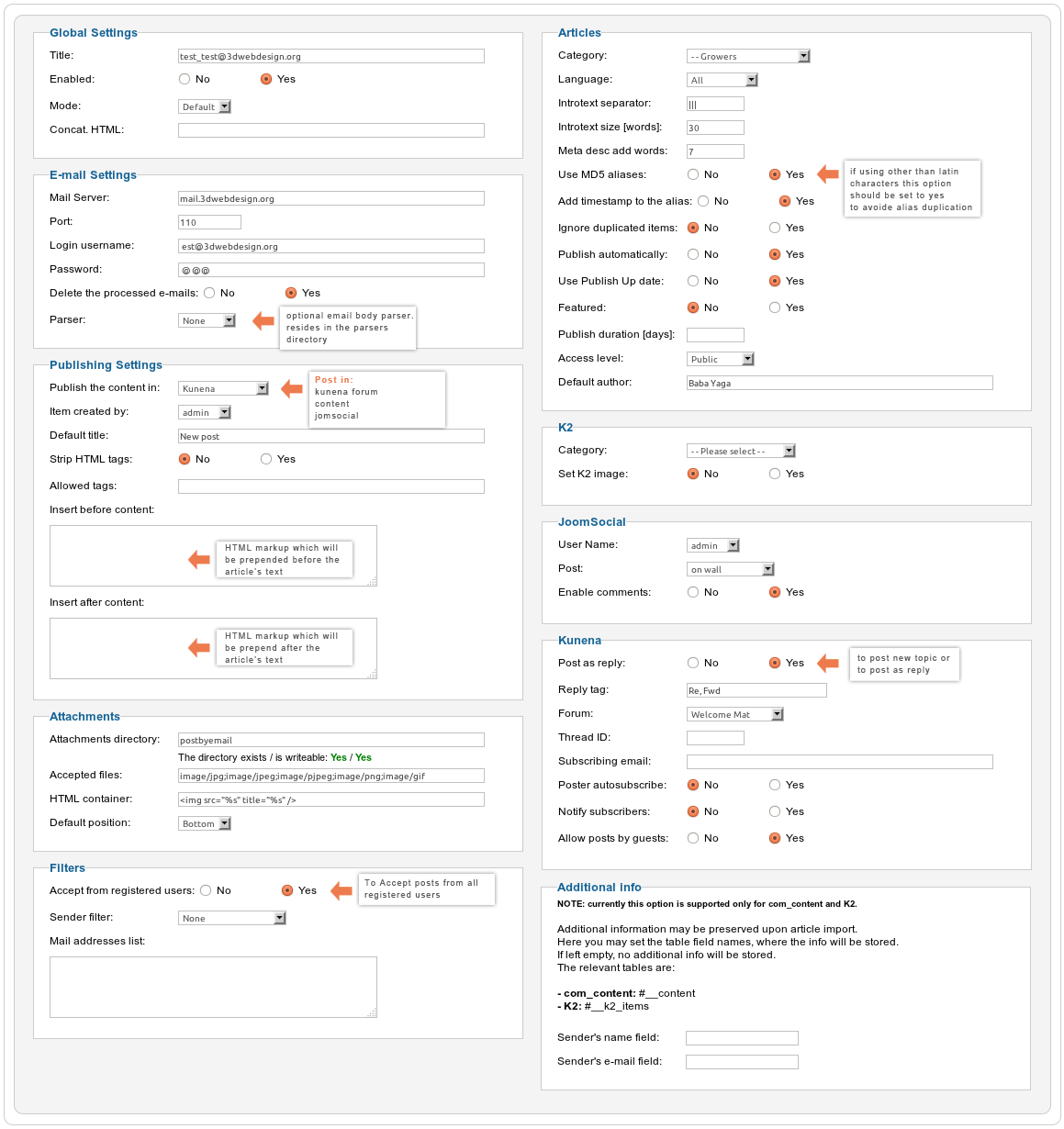The image size is (1064, 1129).
Task: Click the Allowed tags field
Action: coord(331,486)
